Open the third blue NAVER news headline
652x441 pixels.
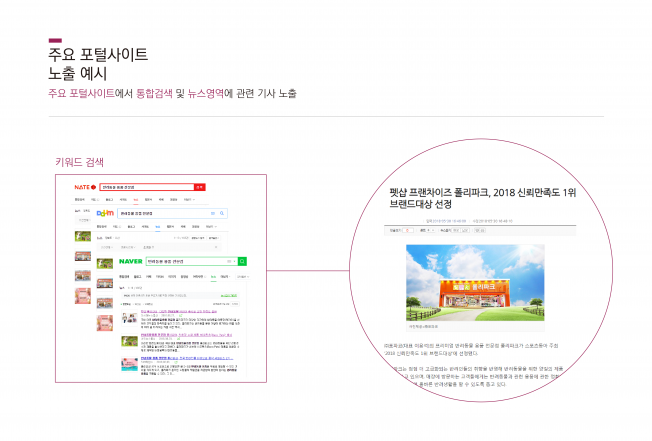point(187,358)
